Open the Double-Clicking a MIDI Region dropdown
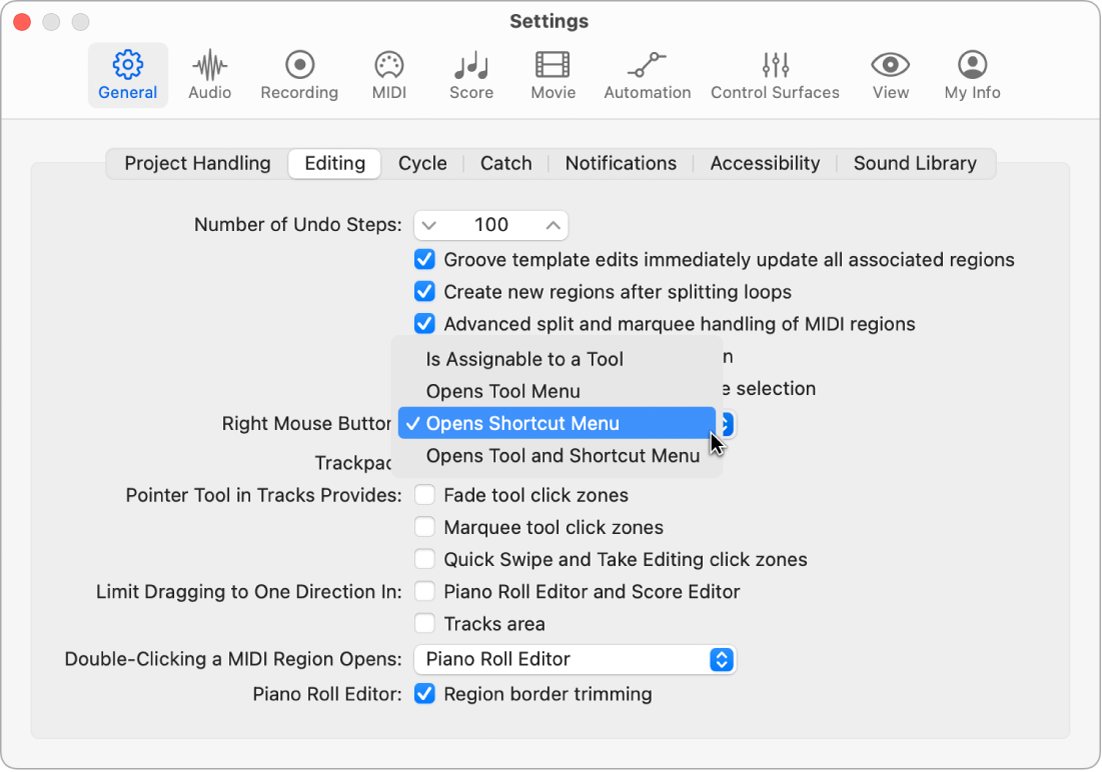The width and height of the screenshot is (1102, 772). (719, 659)
